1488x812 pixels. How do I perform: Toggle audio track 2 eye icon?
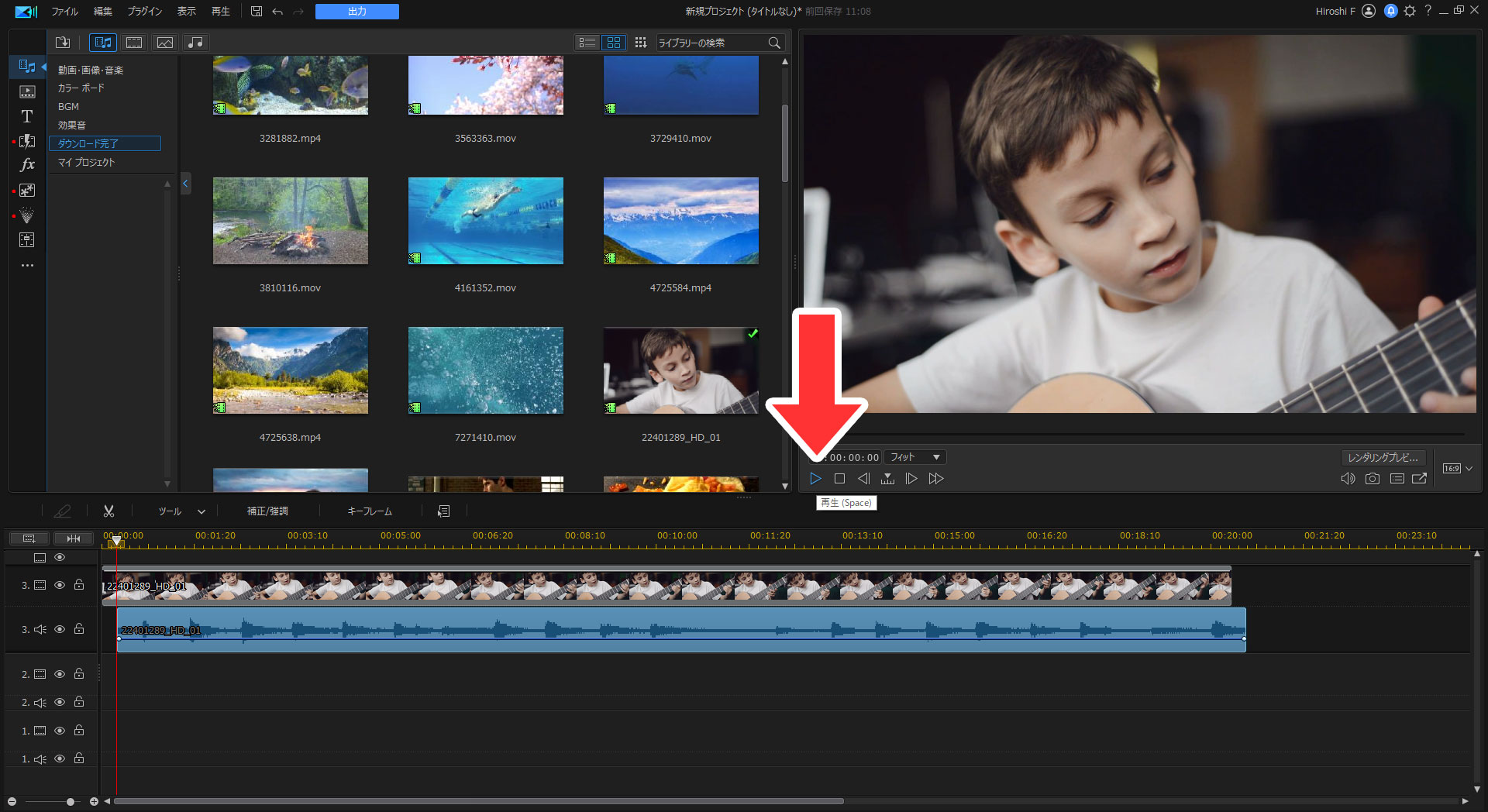(x=60, y=702)
